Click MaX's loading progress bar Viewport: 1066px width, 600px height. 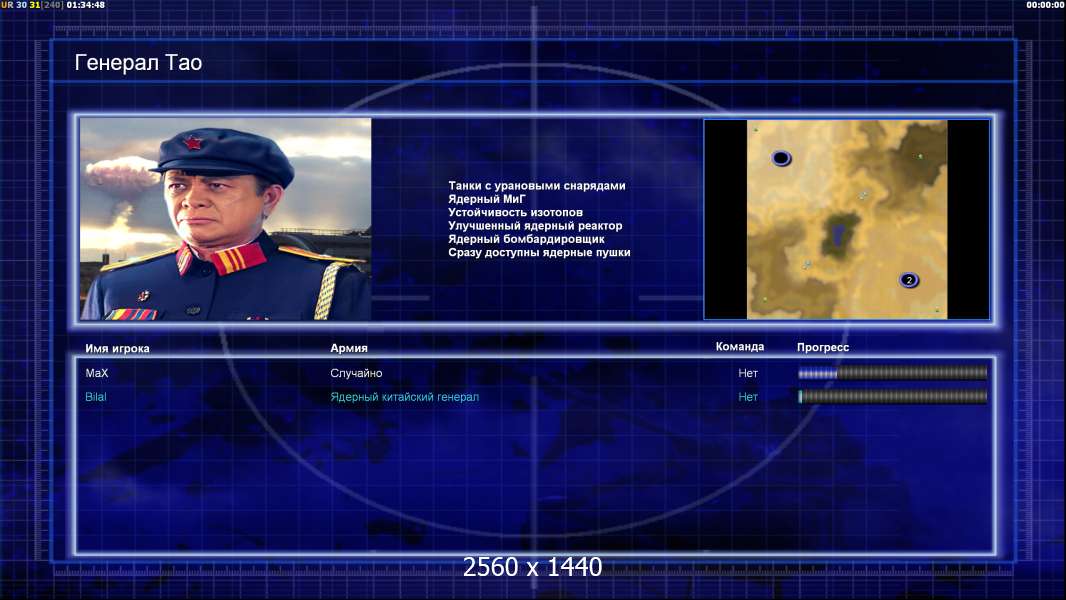[892, 372]
